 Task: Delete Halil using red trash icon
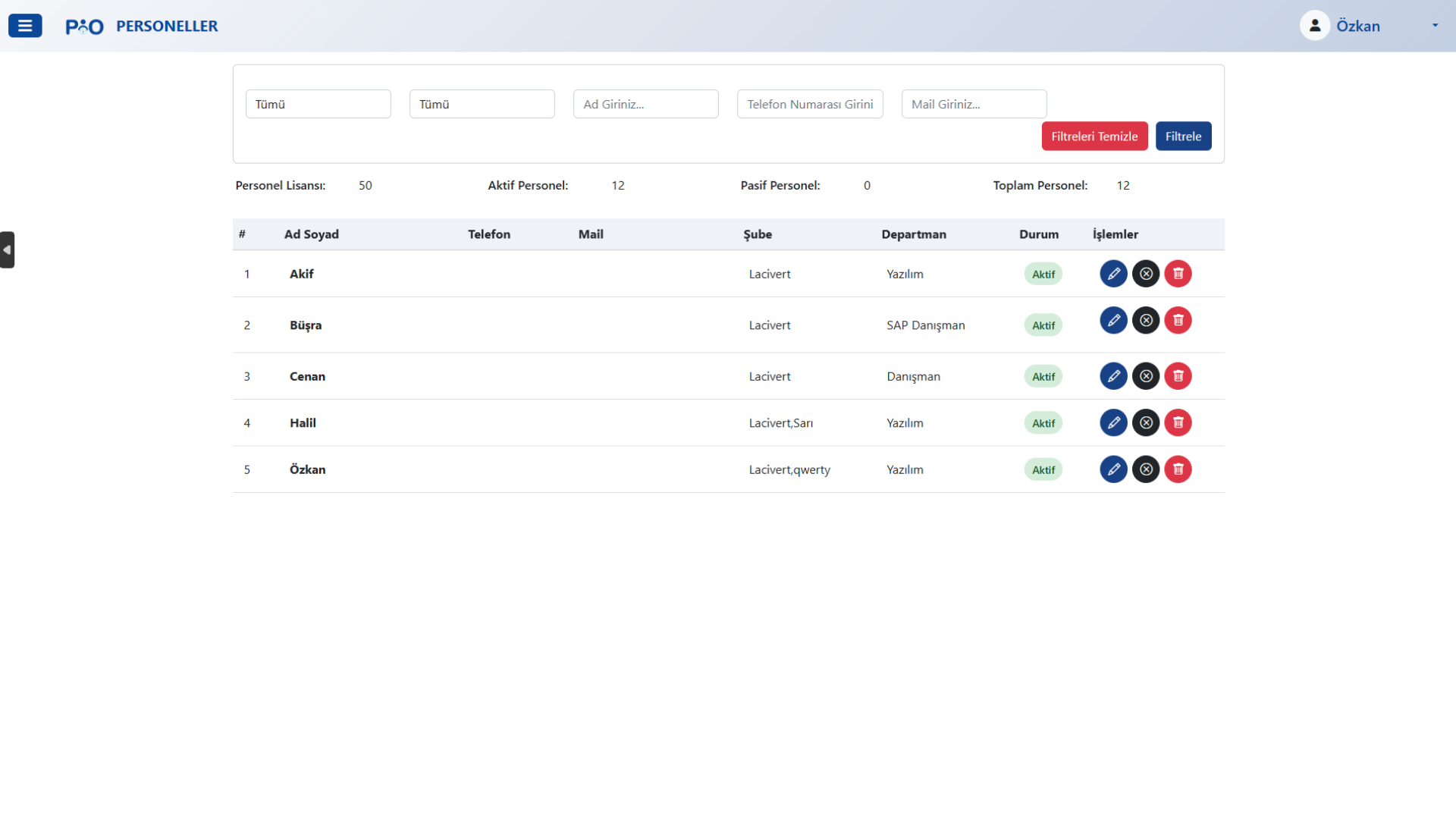coord(1178,422)
